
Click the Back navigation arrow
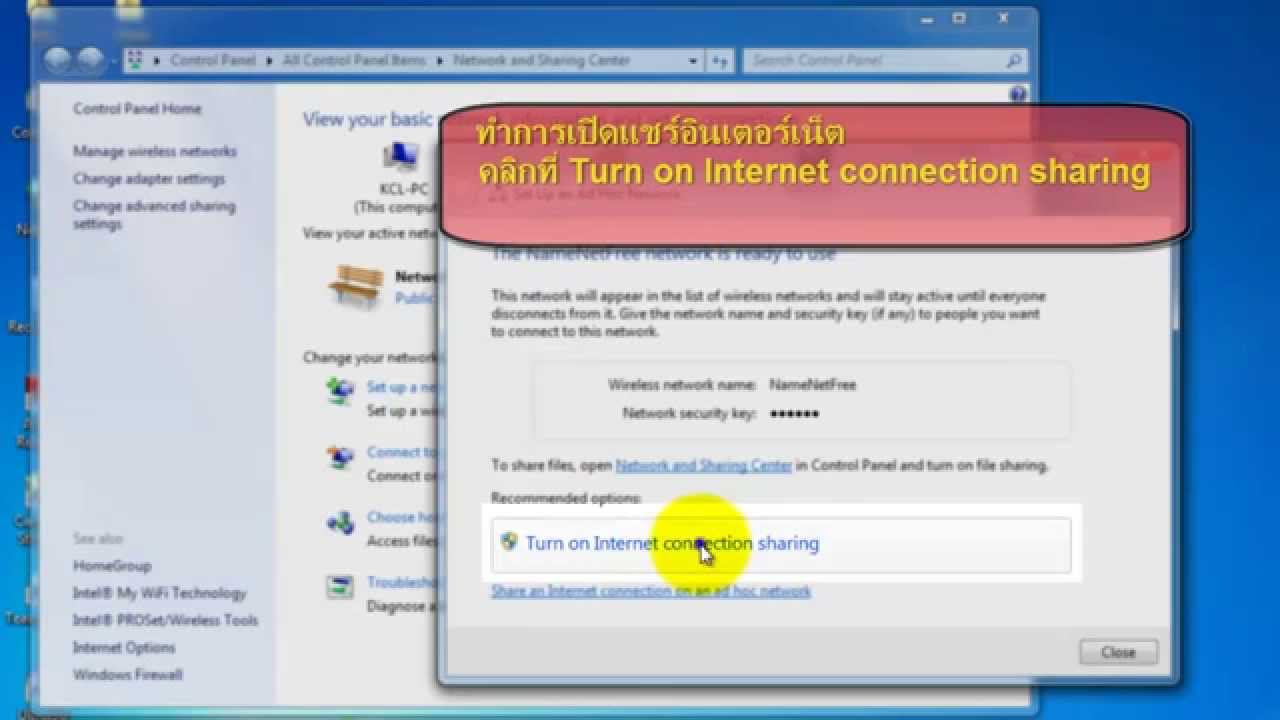point(57,60)
